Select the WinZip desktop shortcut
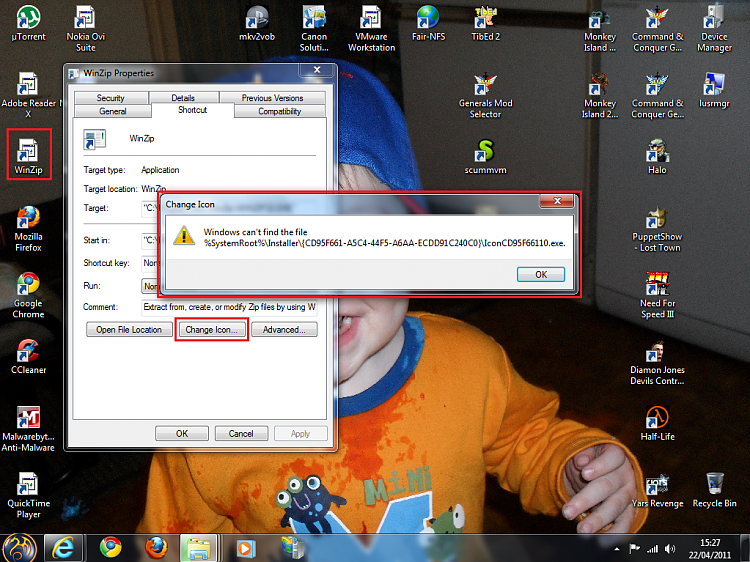Viewport: 750px width, 562px height. [x=28, y=155]
